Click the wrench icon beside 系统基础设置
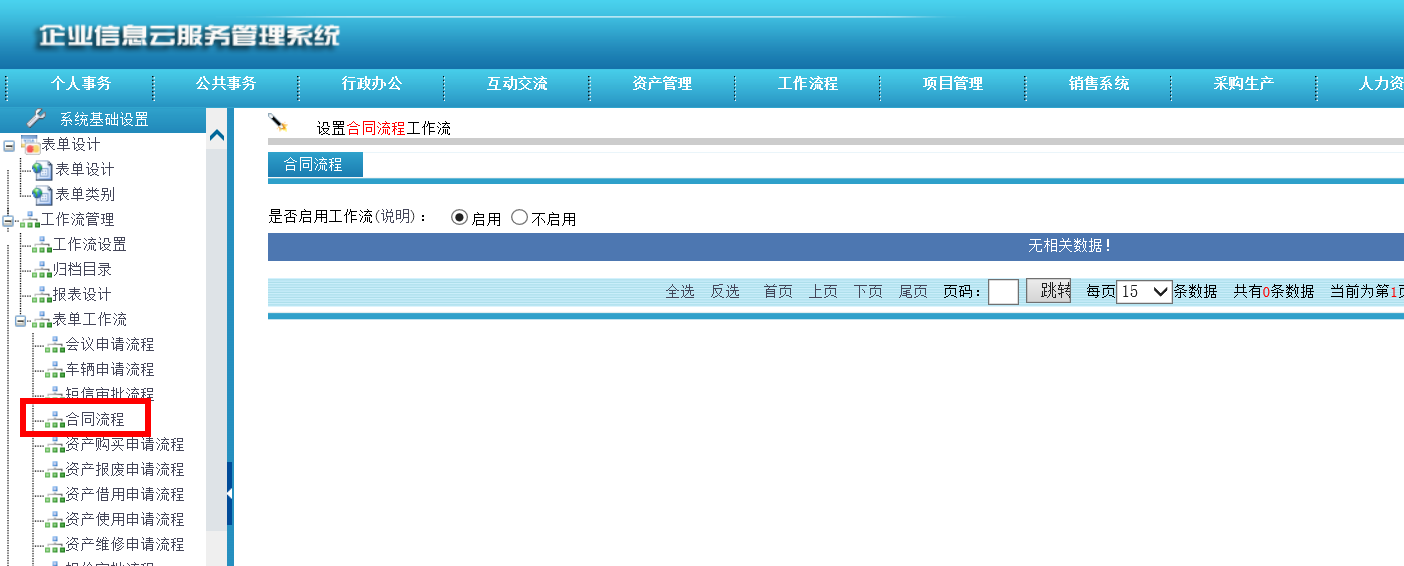This screenshot has width=1404, height=566. pos(35,118)
